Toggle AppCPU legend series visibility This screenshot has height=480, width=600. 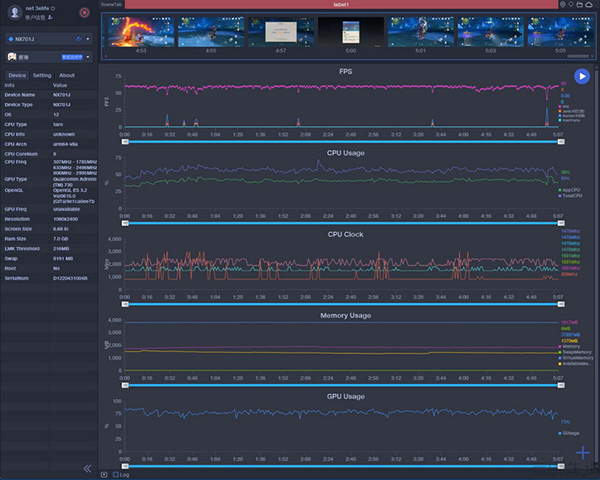(572, 189)
